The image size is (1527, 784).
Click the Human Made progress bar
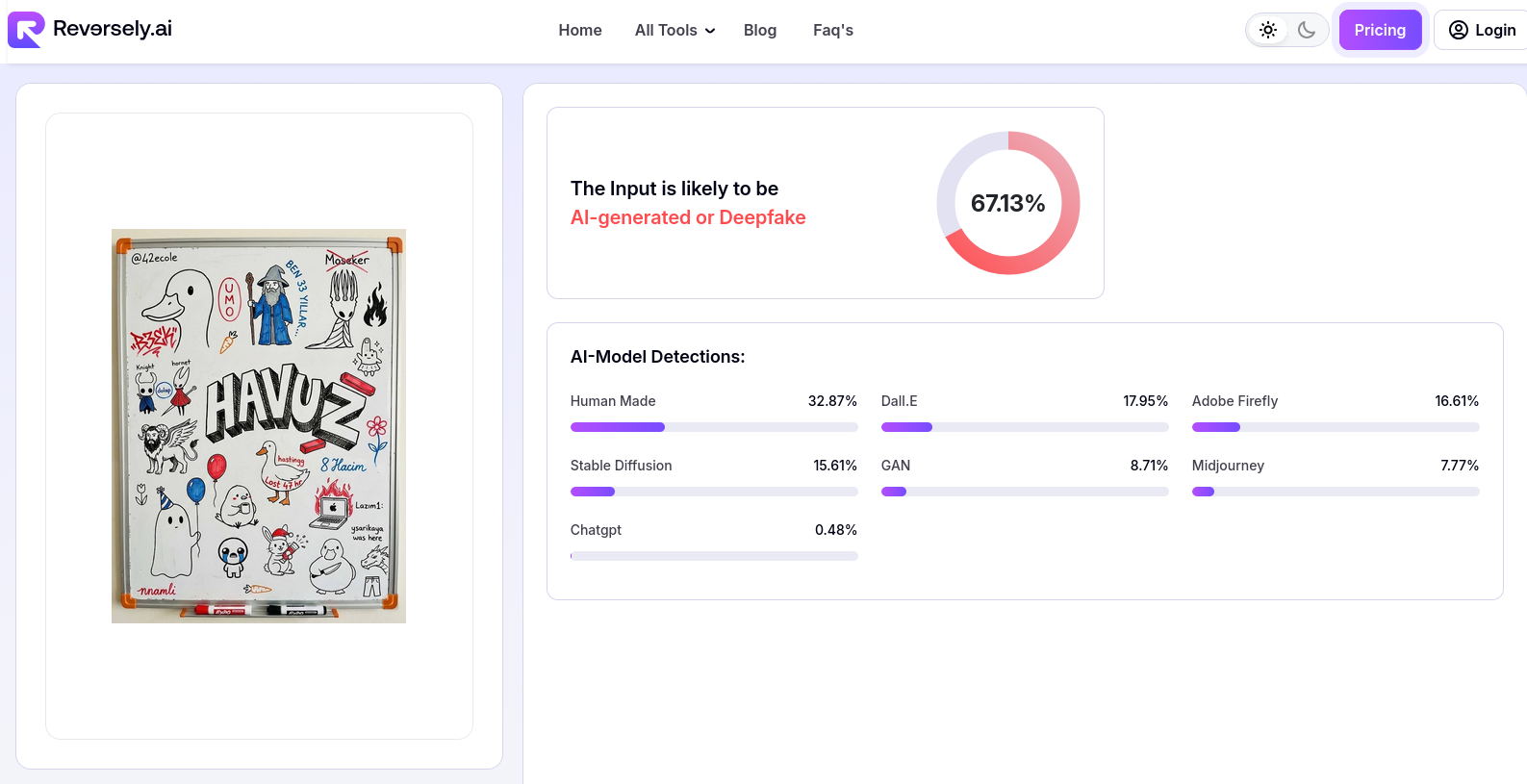pos(713,427)
